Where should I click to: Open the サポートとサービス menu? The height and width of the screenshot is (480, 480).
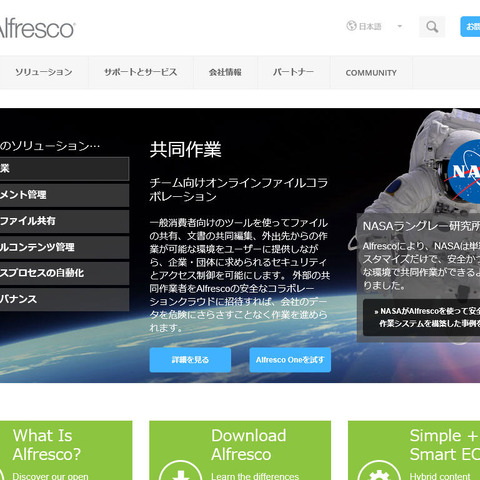(x=141, y=72)
